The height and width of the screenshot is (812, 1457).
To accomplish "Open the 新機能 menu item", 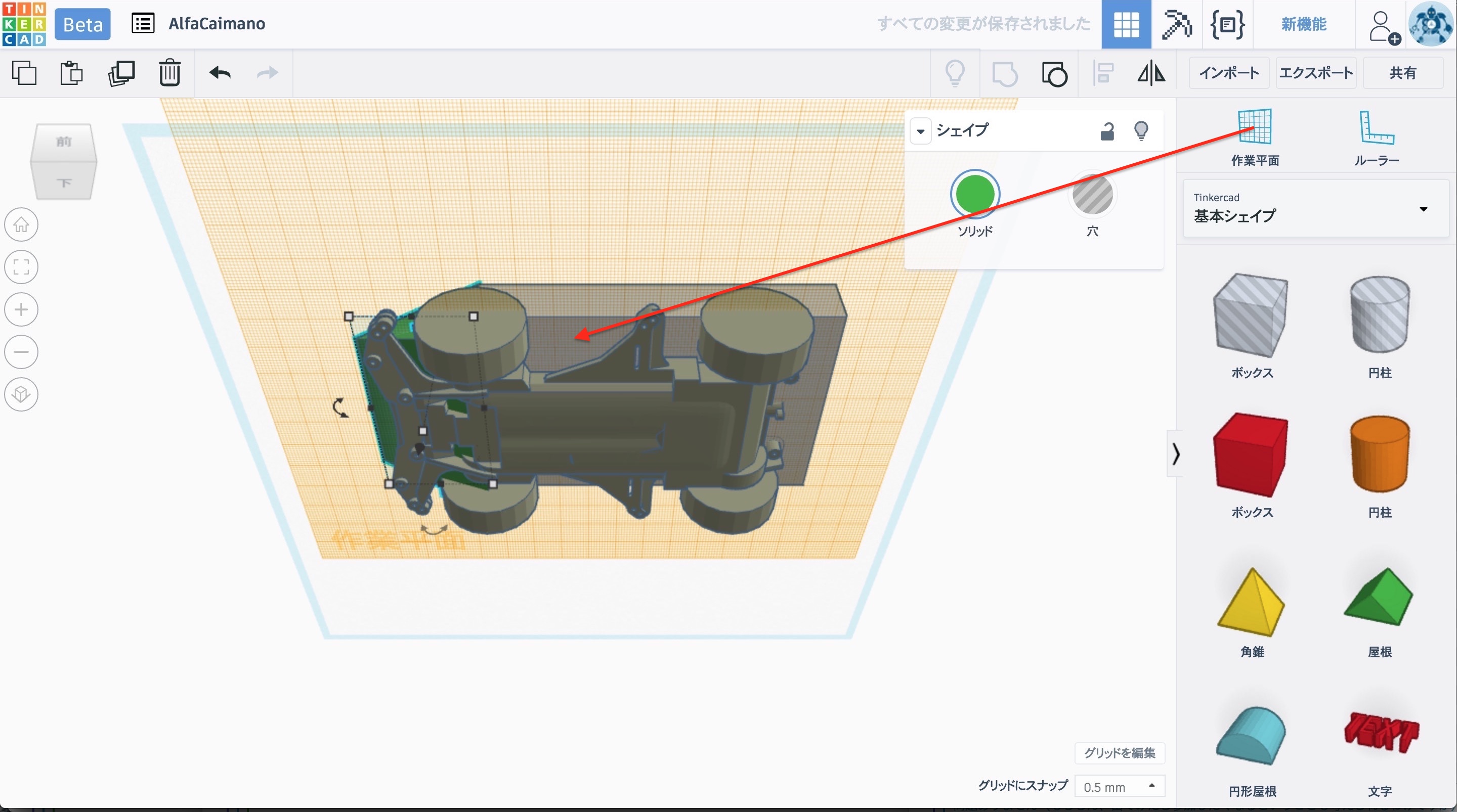I will tap(1304, 24).
